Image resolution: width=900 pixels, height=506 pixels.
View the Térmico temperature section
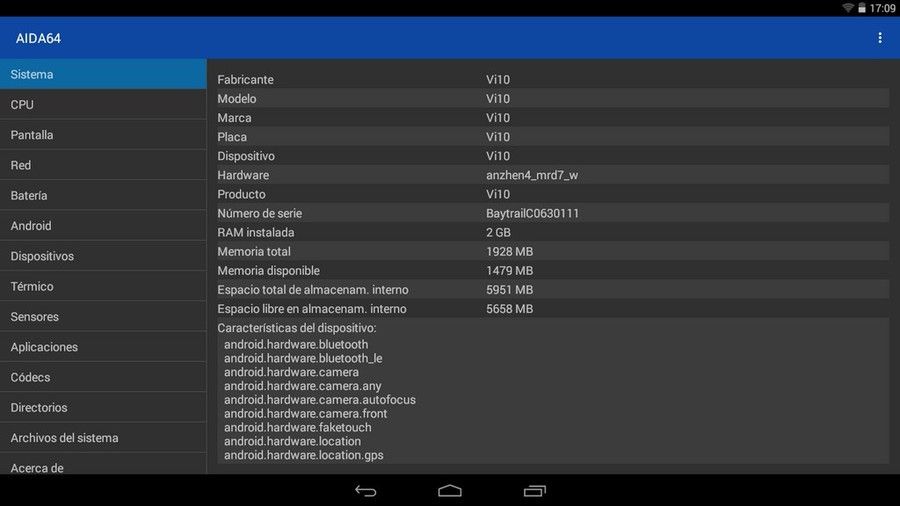[103, 286]
